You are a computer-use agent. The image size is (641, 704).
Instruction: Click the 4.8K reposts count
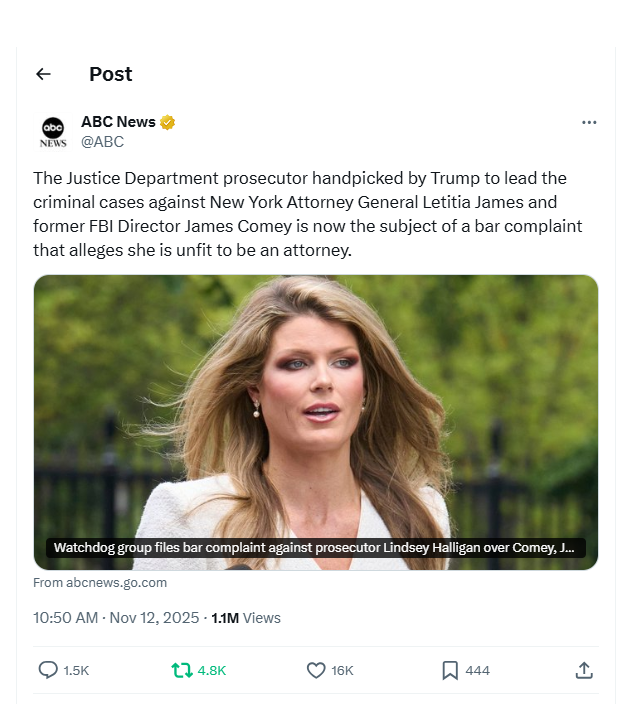pos(212,670)
